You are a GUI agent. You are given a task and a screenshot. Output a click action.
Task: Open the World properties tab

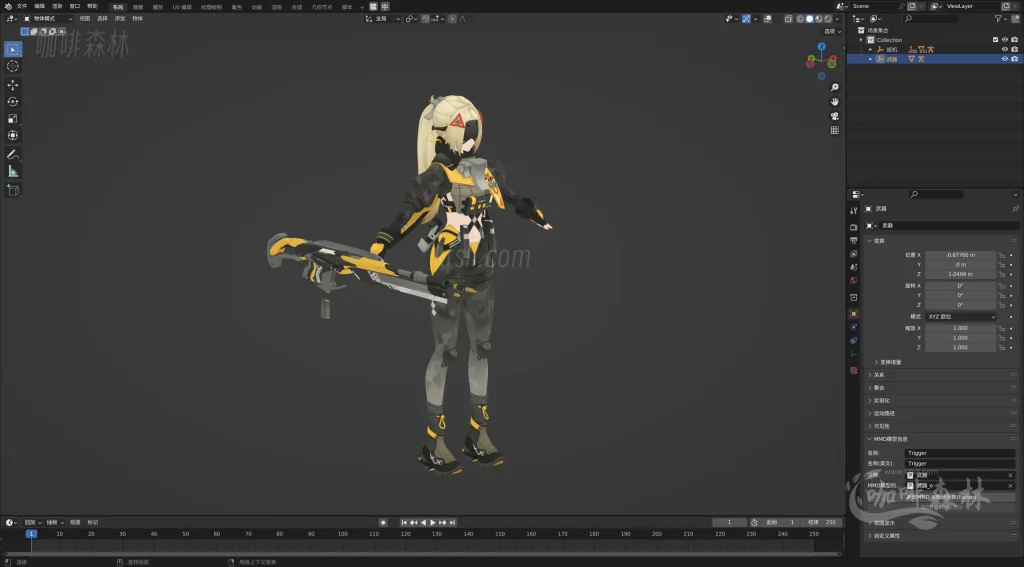click(x=854, y=280)
